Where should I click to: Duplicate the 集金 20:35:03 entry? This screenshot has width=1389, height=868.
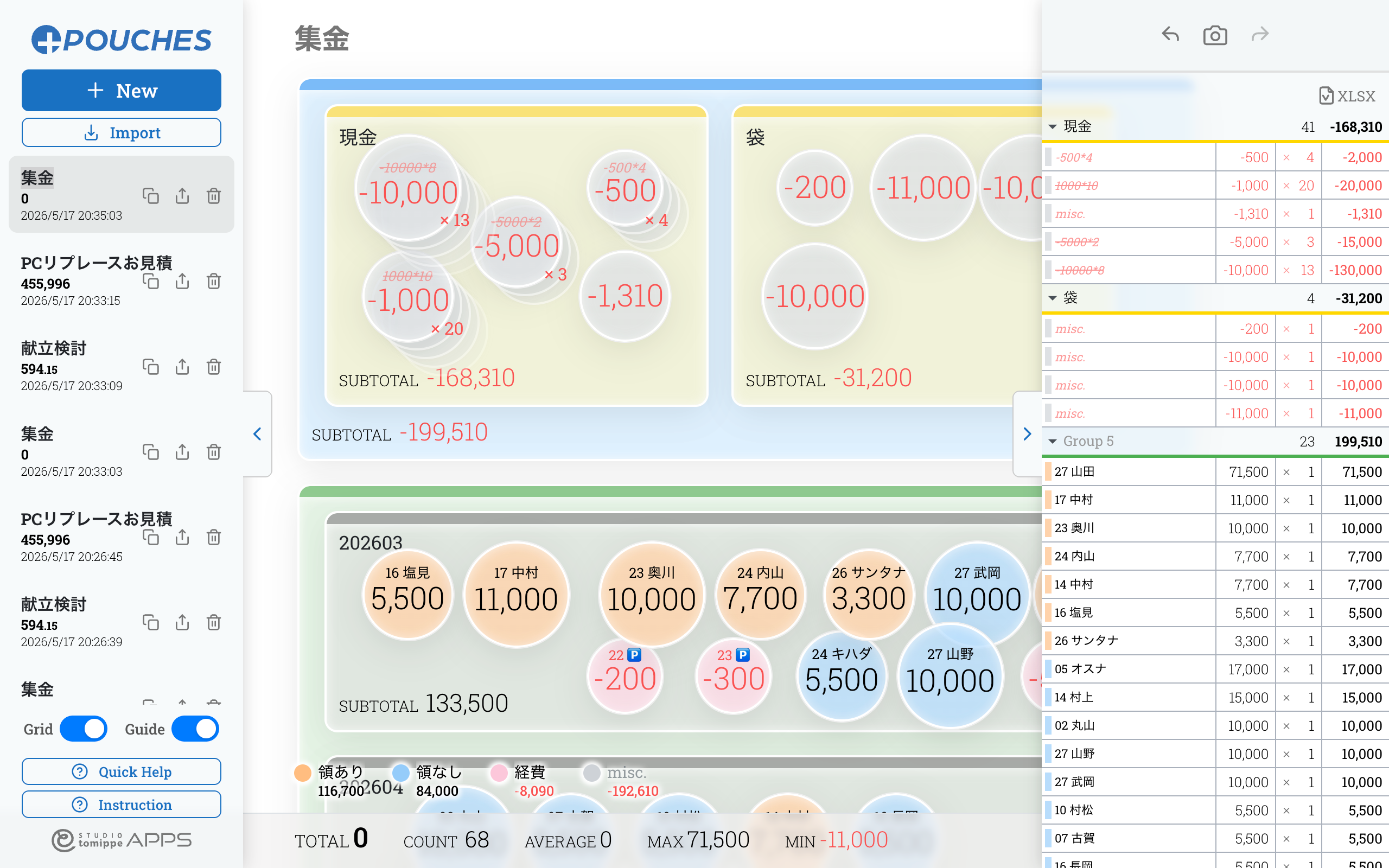pos(150,196)
